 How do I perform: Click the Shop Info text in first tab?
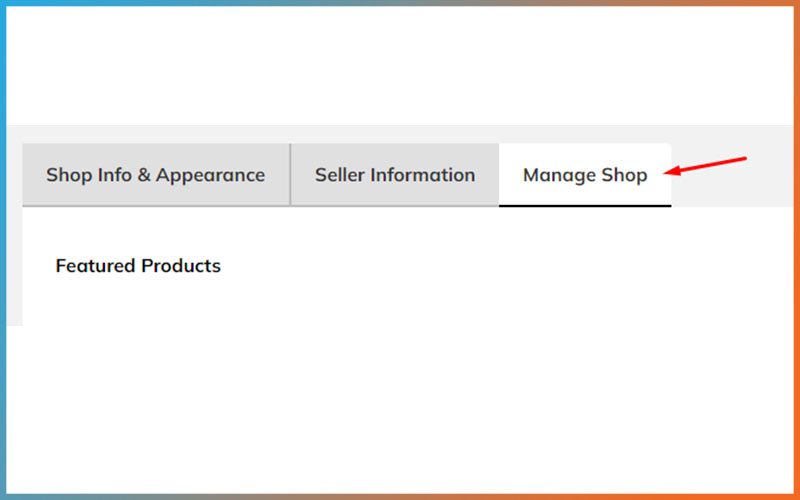89,176
